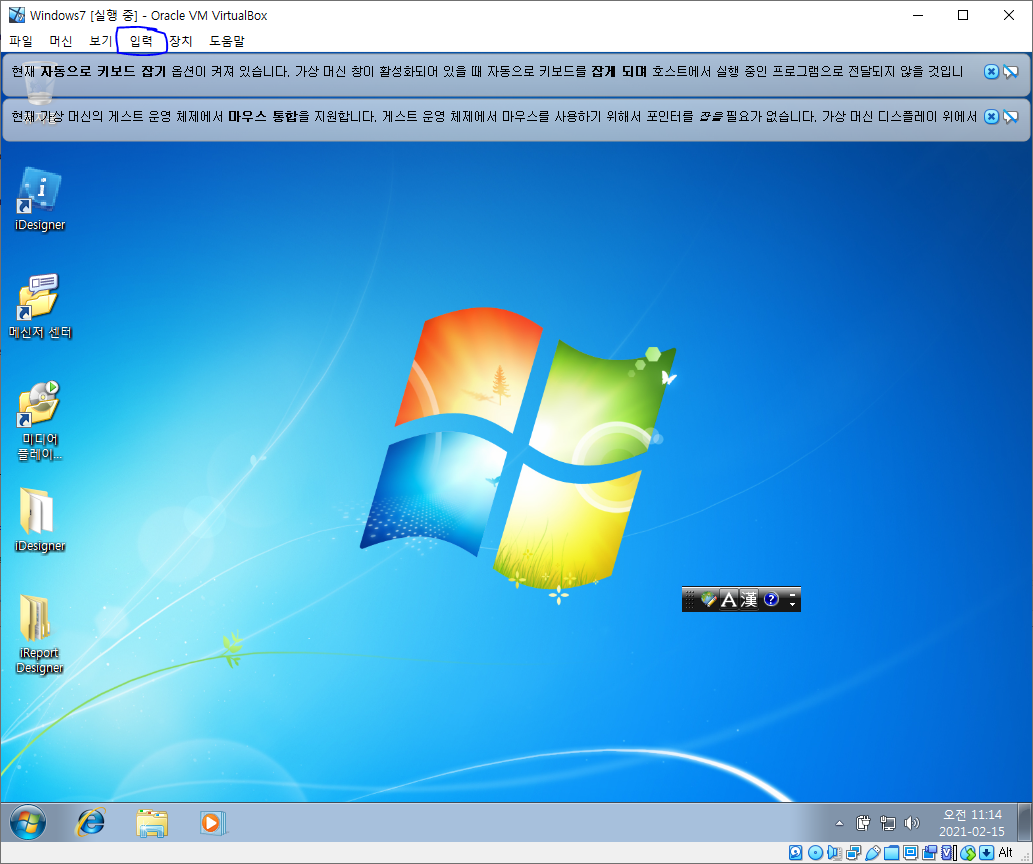The height and width of the screenshot is (864, 1033).
Task: Click the language bar drag handle
Action: [689, 599]
